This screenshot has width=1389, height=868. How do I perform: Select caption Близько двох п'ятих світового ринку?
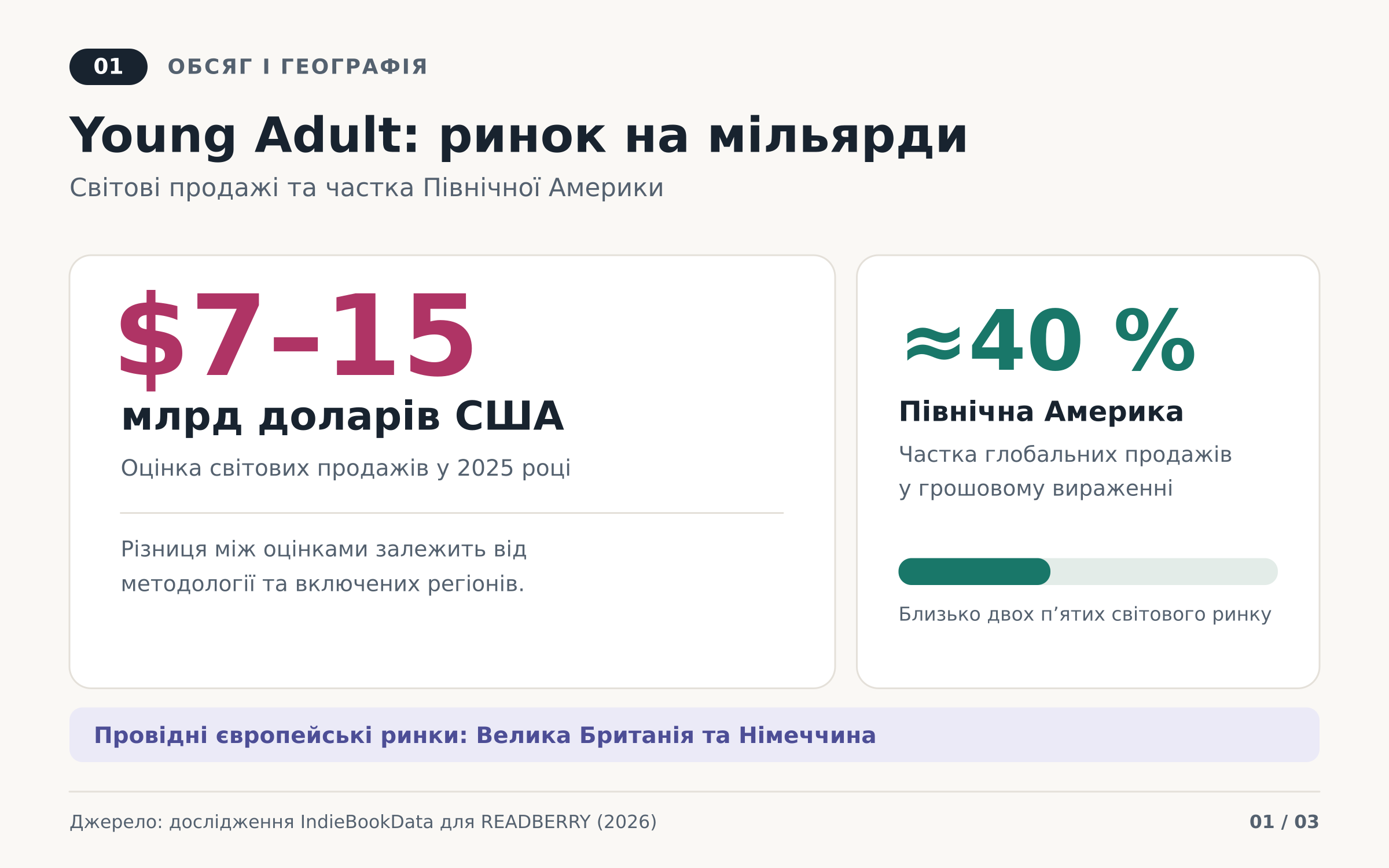tap(1085, 615)
